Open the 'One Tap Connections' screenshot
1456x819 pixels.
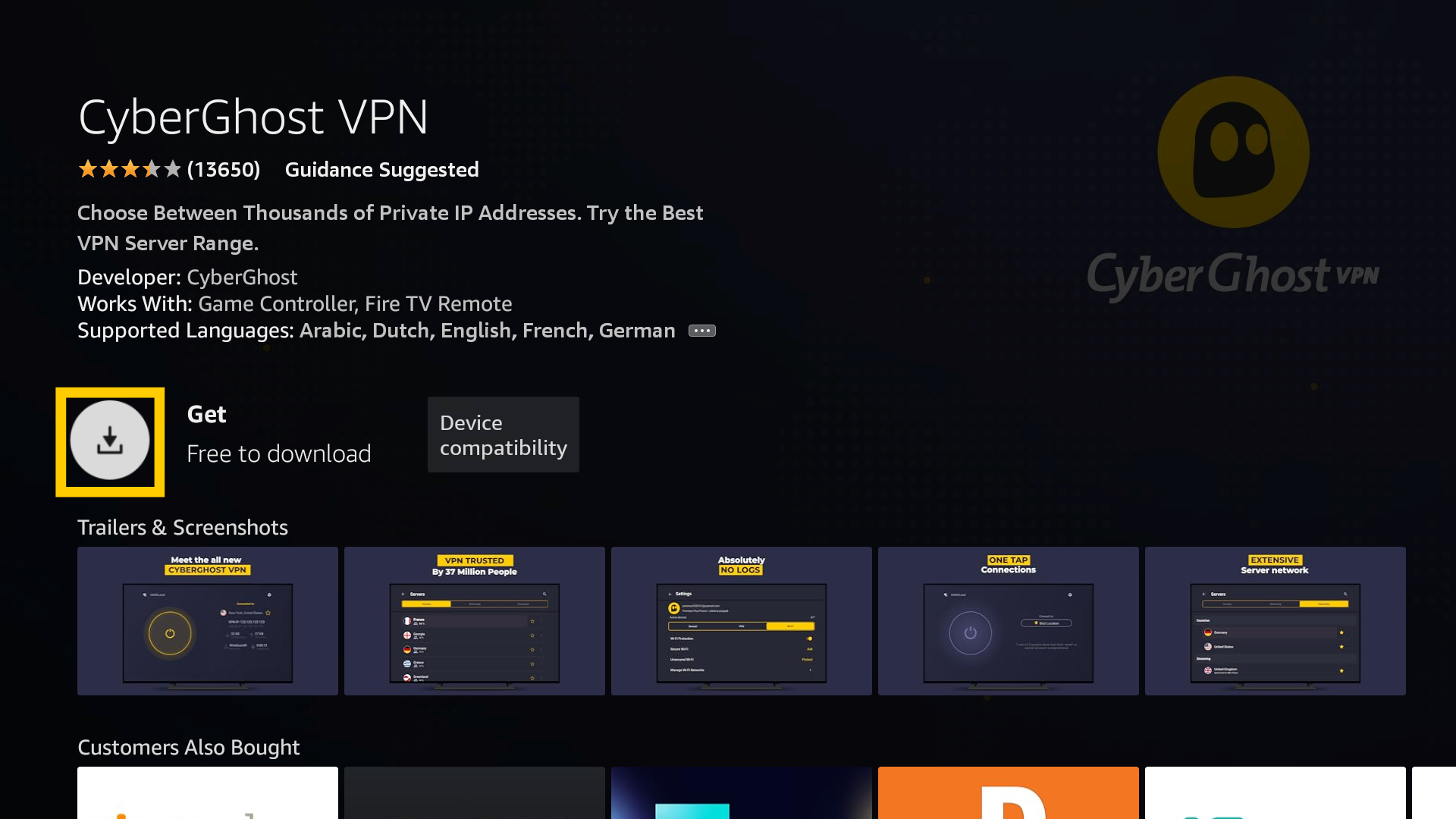tap(1009, 621)
